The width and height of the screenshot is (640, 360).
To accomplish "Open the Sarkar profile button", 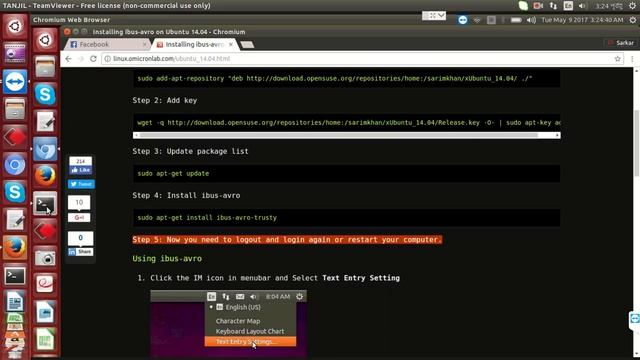I will [621, 43].
